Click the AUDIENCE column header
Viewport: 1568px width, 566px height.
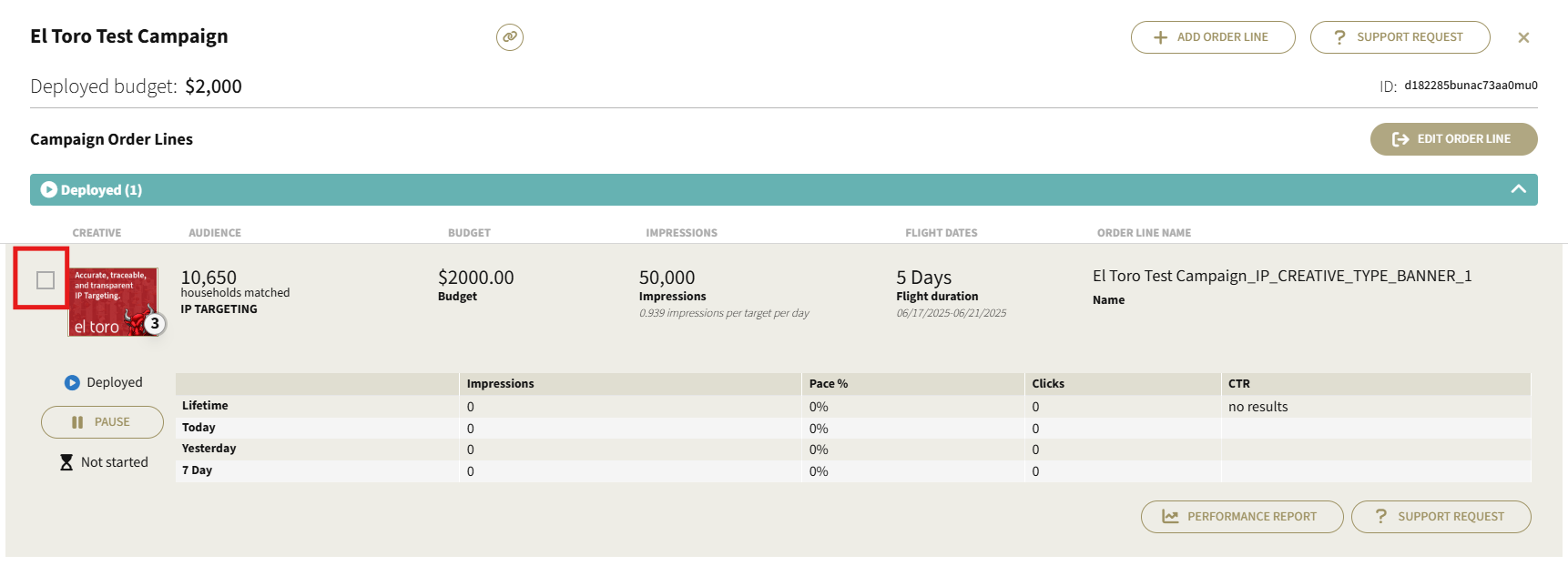pyautogui.click(x=215, y=233)
